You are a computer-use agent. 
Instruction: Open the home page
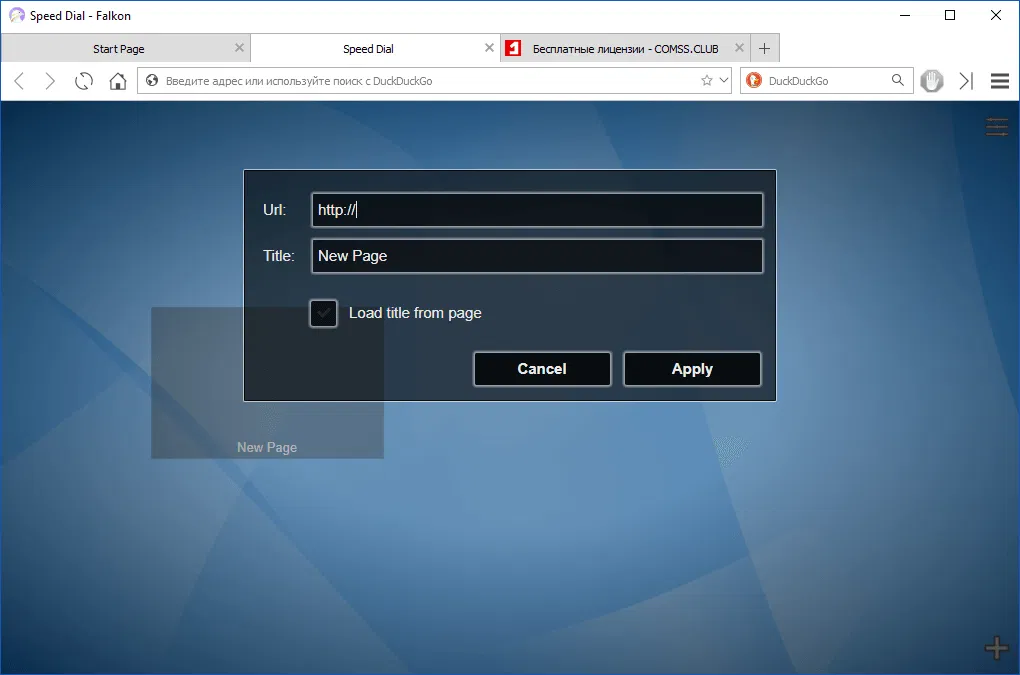tap(118, 81)
